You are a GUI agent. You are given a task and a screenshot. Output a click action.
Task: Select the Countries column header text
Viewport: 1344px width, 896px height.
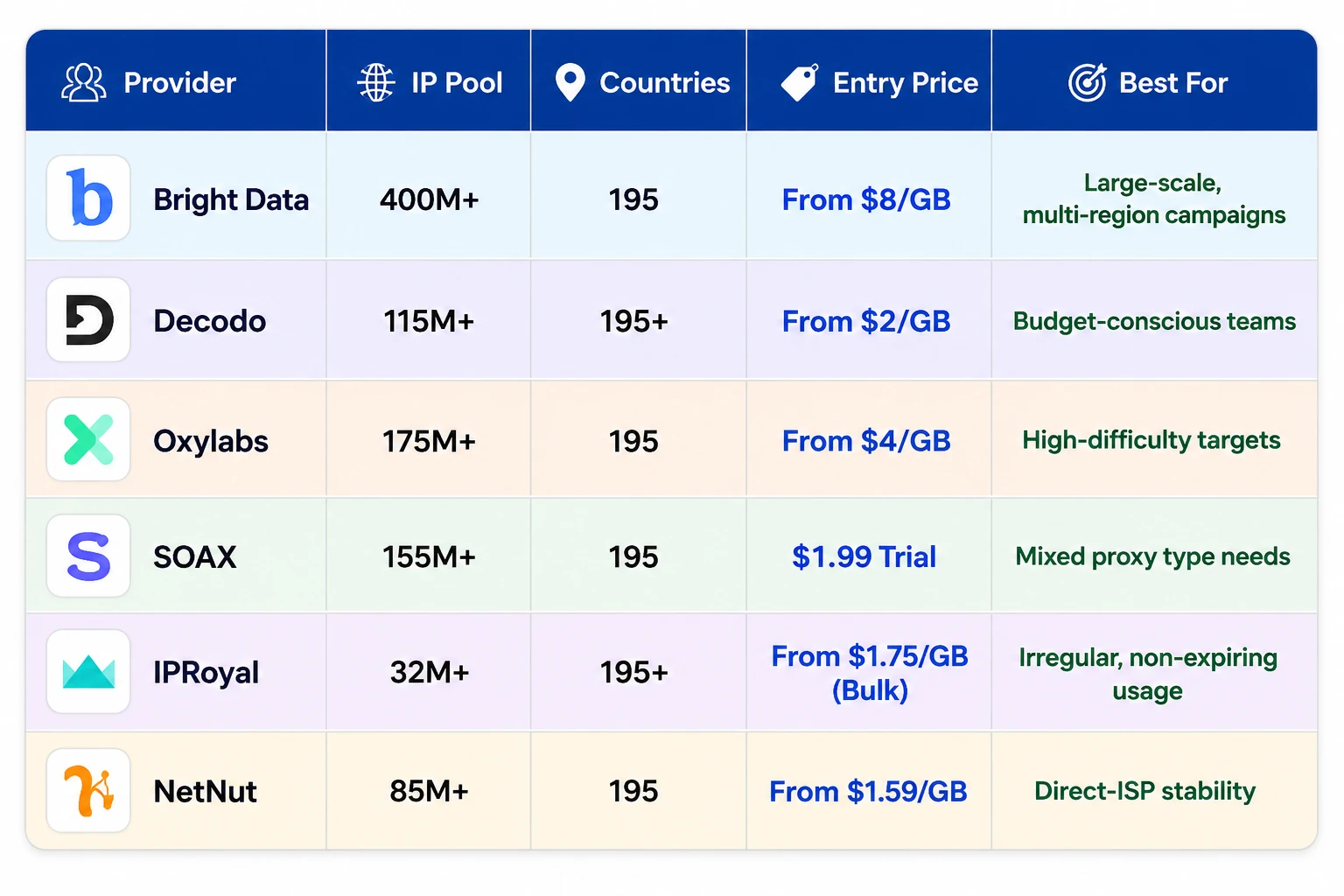665,83
